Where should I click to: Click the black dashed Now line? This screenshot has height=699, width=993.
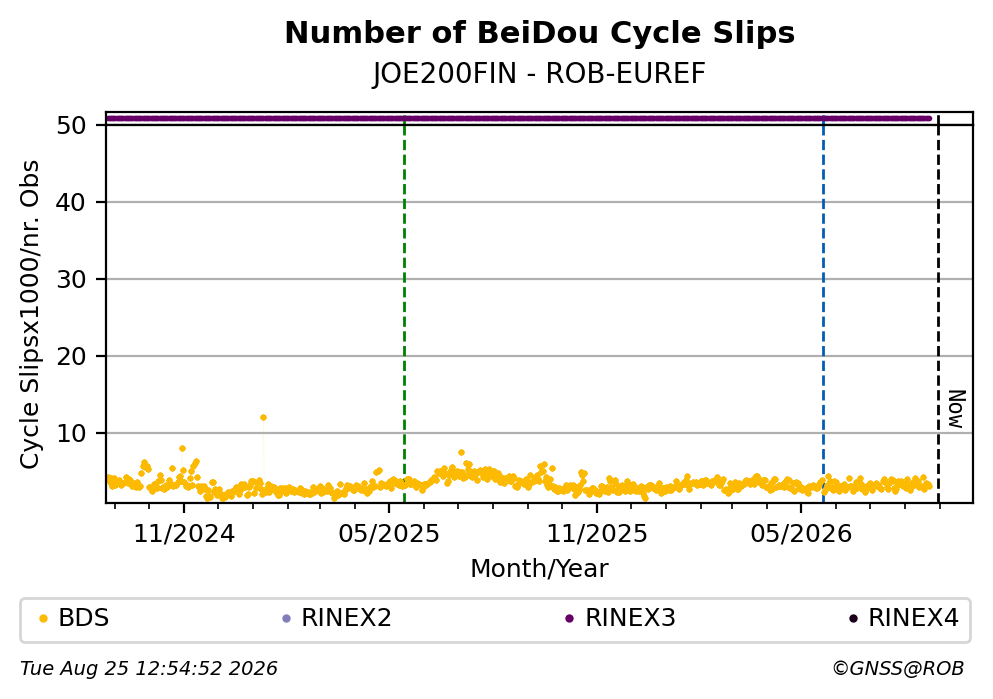pyautogui.click(x=939, y=310)
